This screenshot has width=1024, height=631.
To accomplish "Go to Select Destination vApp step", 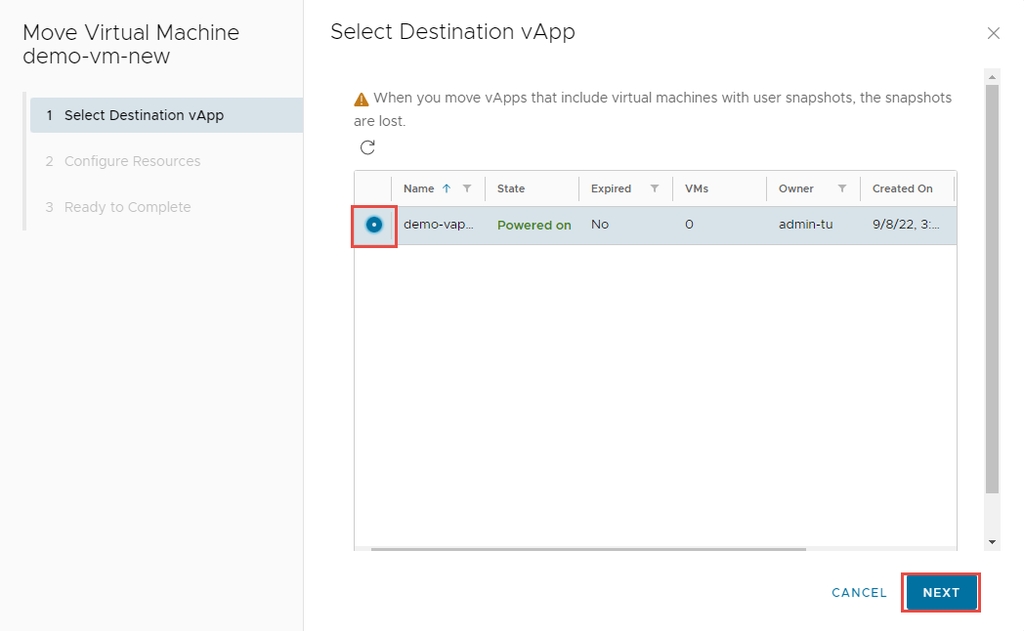I will (144, 115).
